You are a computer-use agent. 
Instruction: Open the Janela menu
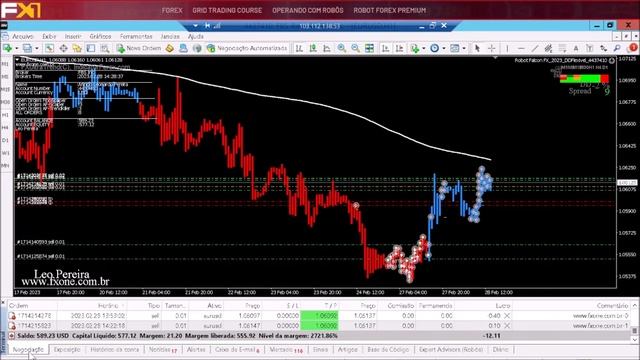(170, 36)
